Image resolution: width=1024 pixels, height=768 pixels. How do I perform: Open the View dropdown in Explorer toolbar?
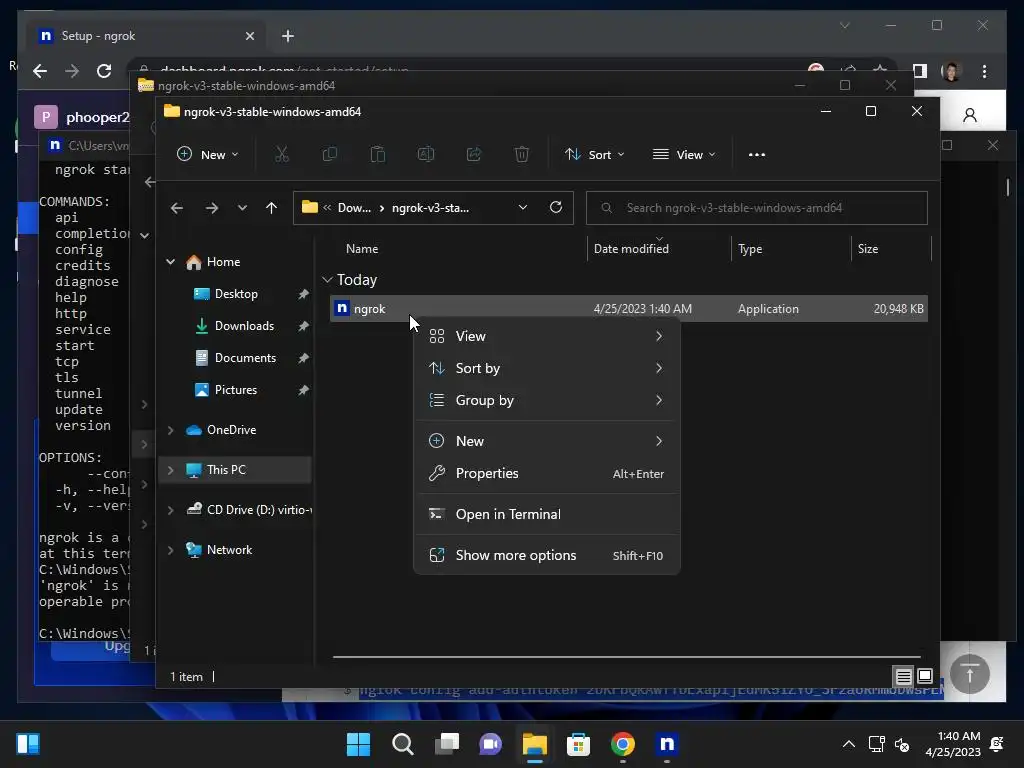coord(684,155)
